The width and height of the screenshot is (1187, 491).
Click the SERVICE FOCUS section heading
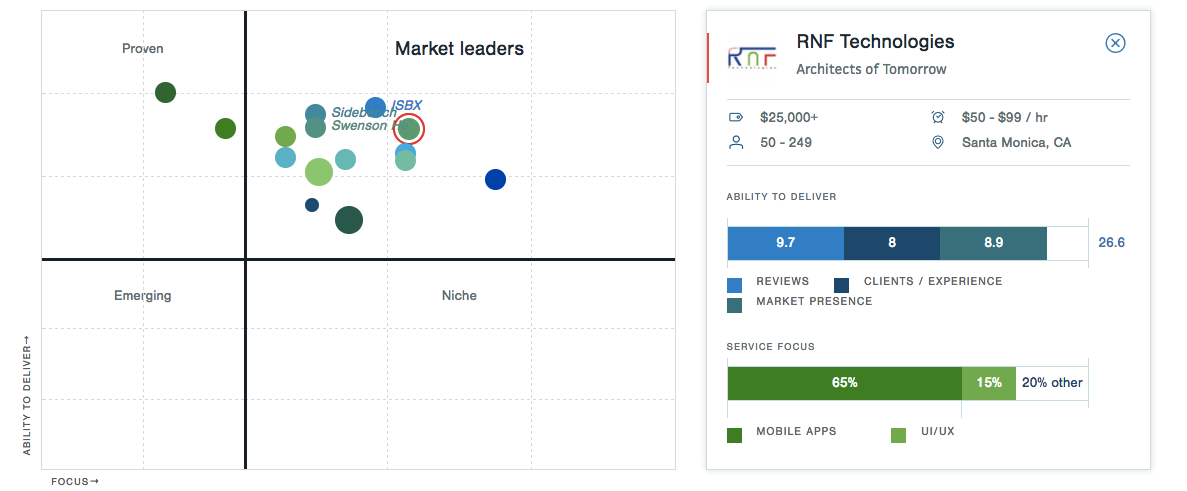click(771, 346)
